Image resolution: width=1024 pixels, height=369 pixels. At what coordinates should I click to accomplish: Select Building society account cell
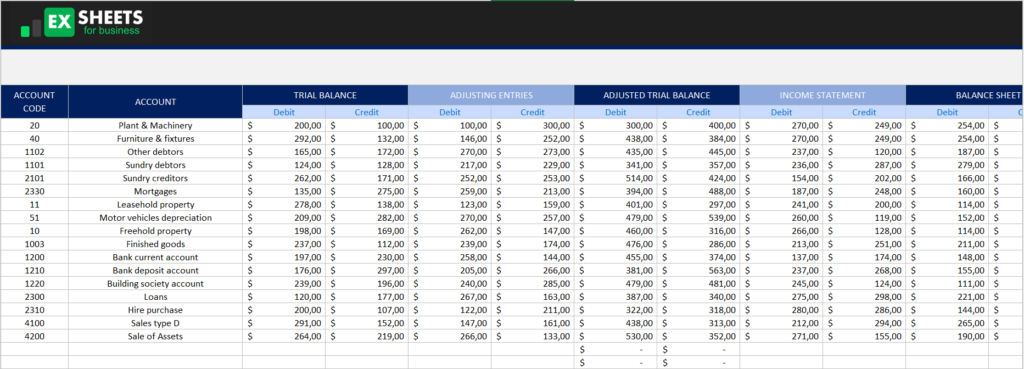click(x=155, y=283)
